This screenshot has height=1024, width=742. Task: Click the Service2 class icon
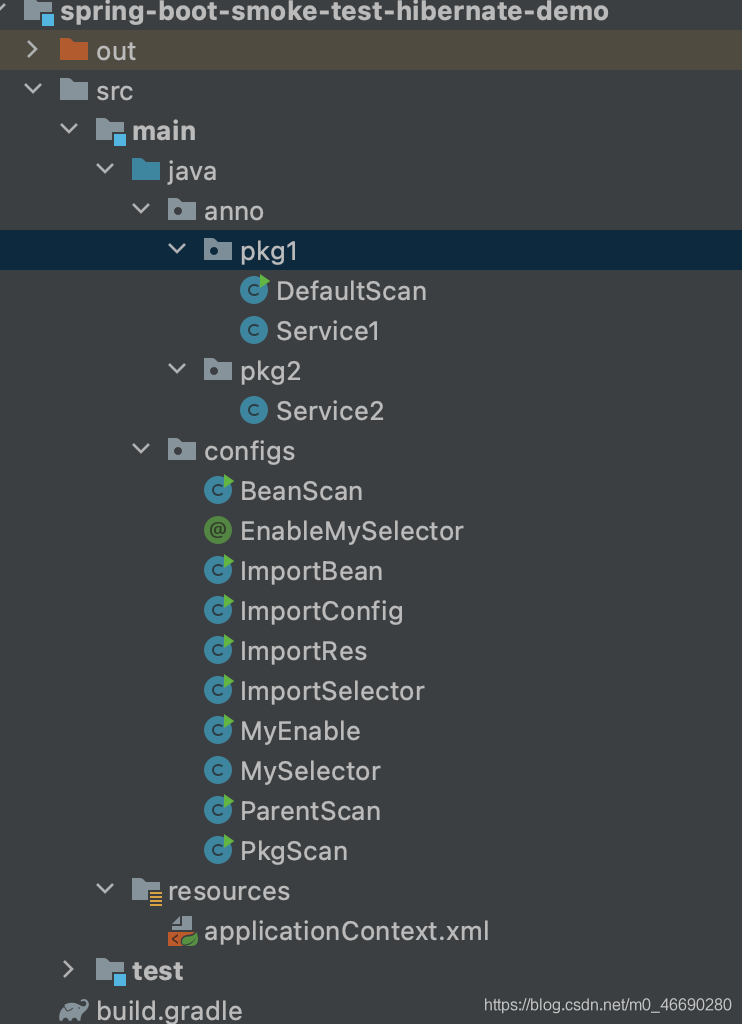[254, 411]
